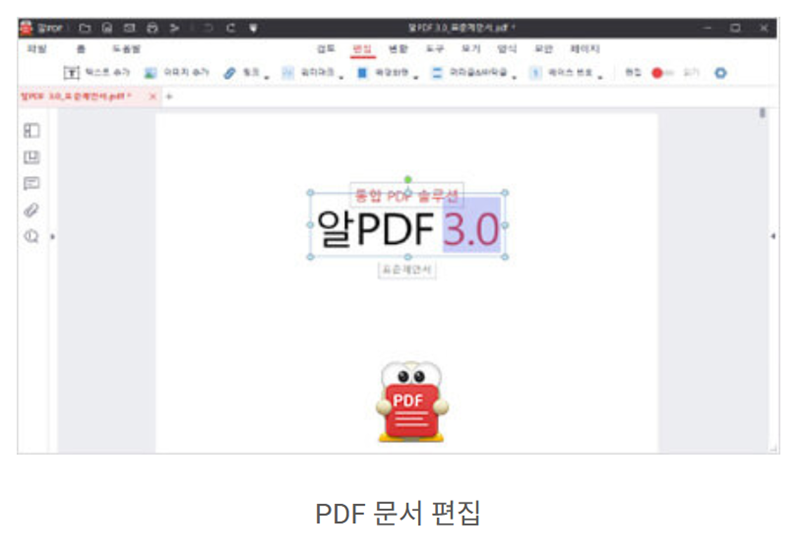
Task: Toggle the red edit mode switch
Action: click(x=663, y=73)
